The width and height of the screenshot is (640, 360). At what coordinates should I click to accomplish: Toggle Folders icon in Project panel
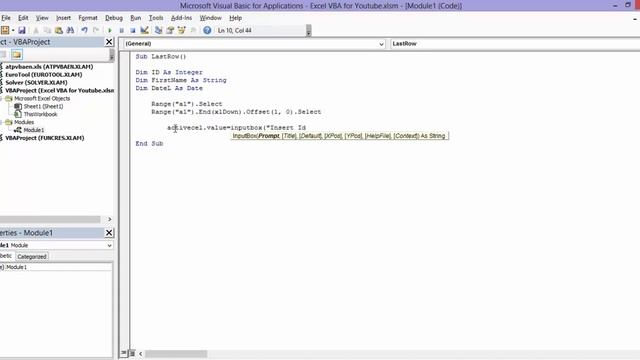pos(16,54)
